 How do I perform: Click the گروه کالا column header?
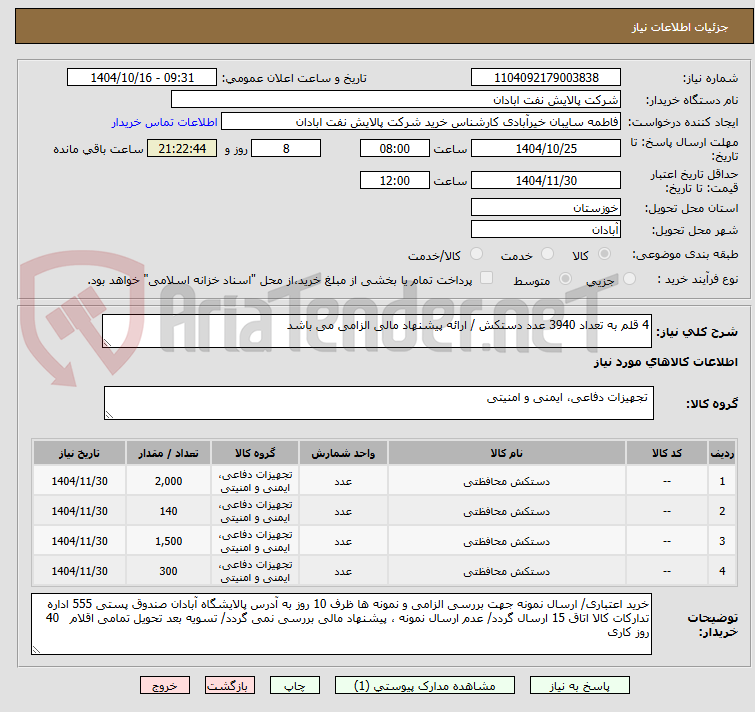pyautogui.click(x=255, y=453)
